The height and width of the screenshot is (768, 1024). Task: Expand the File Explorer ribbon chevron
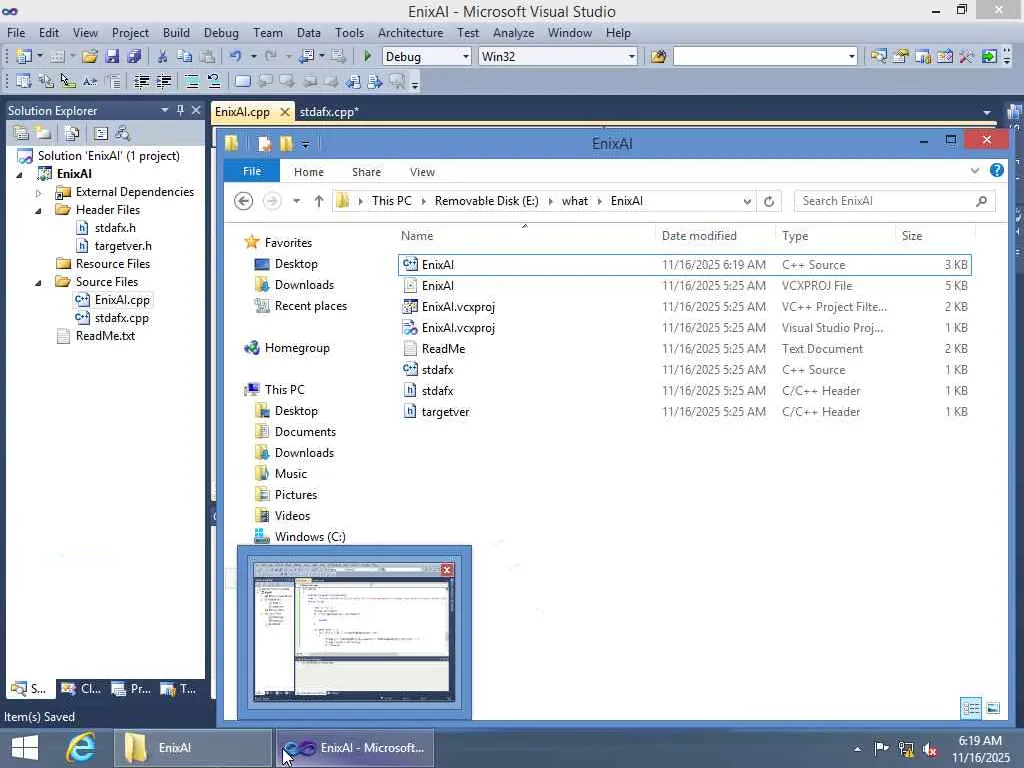coord(975,170)
